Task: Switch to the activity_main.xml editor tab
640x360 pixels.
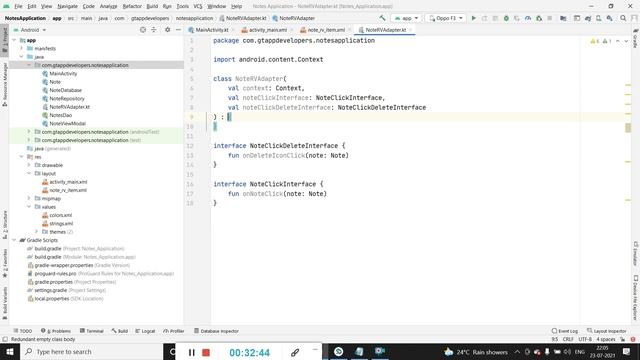Action: point(267,30)
